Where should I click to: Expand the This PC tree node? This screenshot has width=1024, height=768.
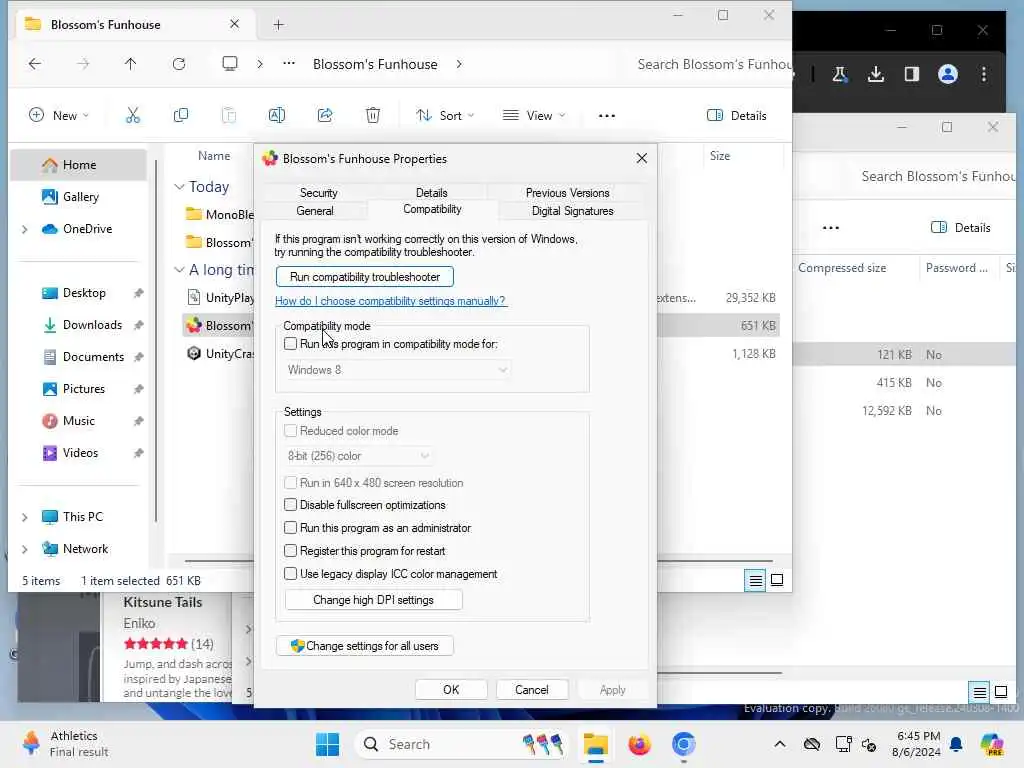point(25,517)
